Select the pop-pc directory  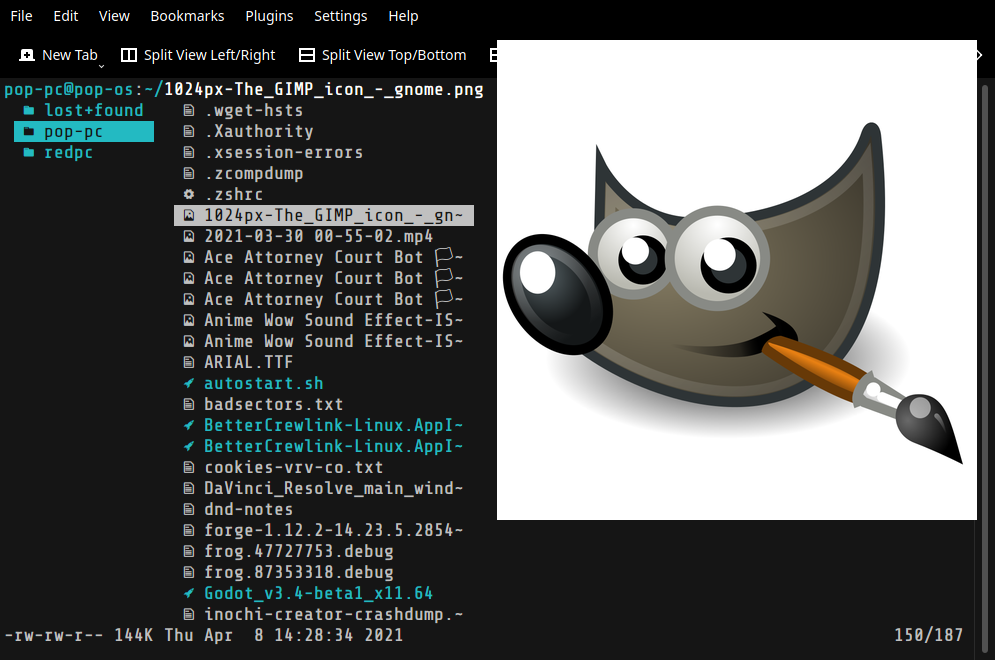click(x=84, y=131)
